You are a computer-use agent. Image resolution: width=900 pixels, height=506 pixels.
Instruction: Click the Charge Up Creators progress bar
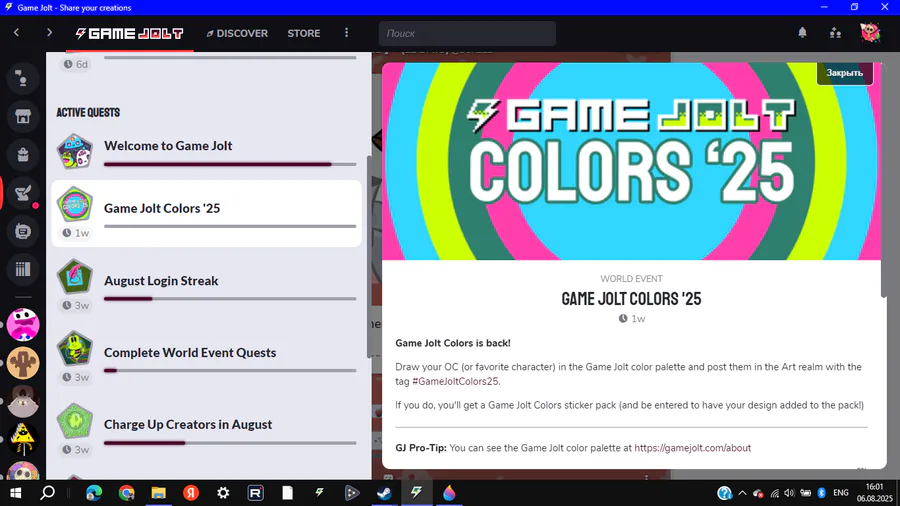point(230,443)
